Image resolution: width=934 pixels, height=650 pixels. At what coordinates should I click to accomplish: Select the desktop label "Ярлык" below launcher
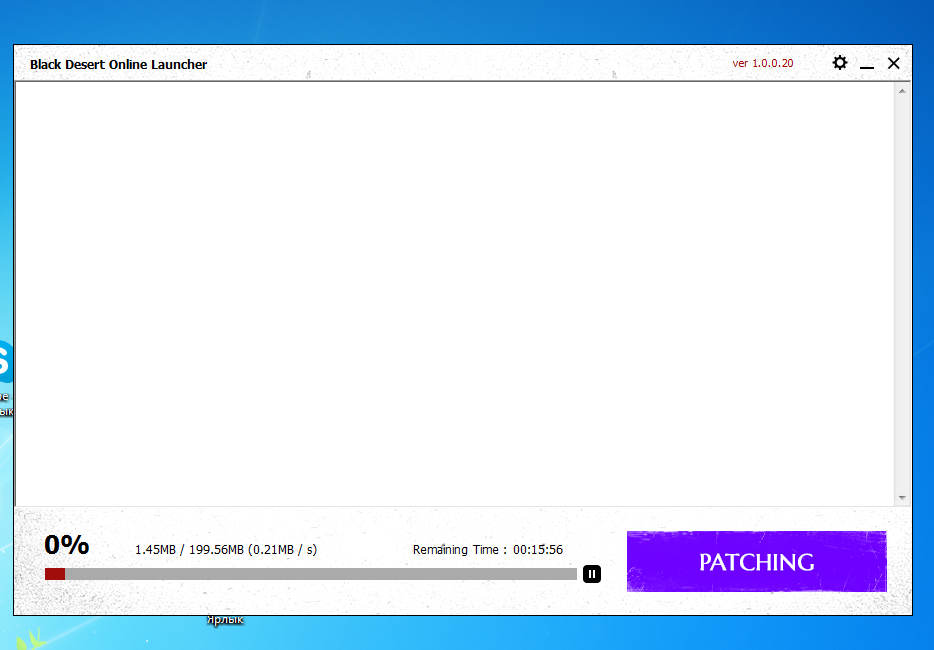(x=225, y=620)
